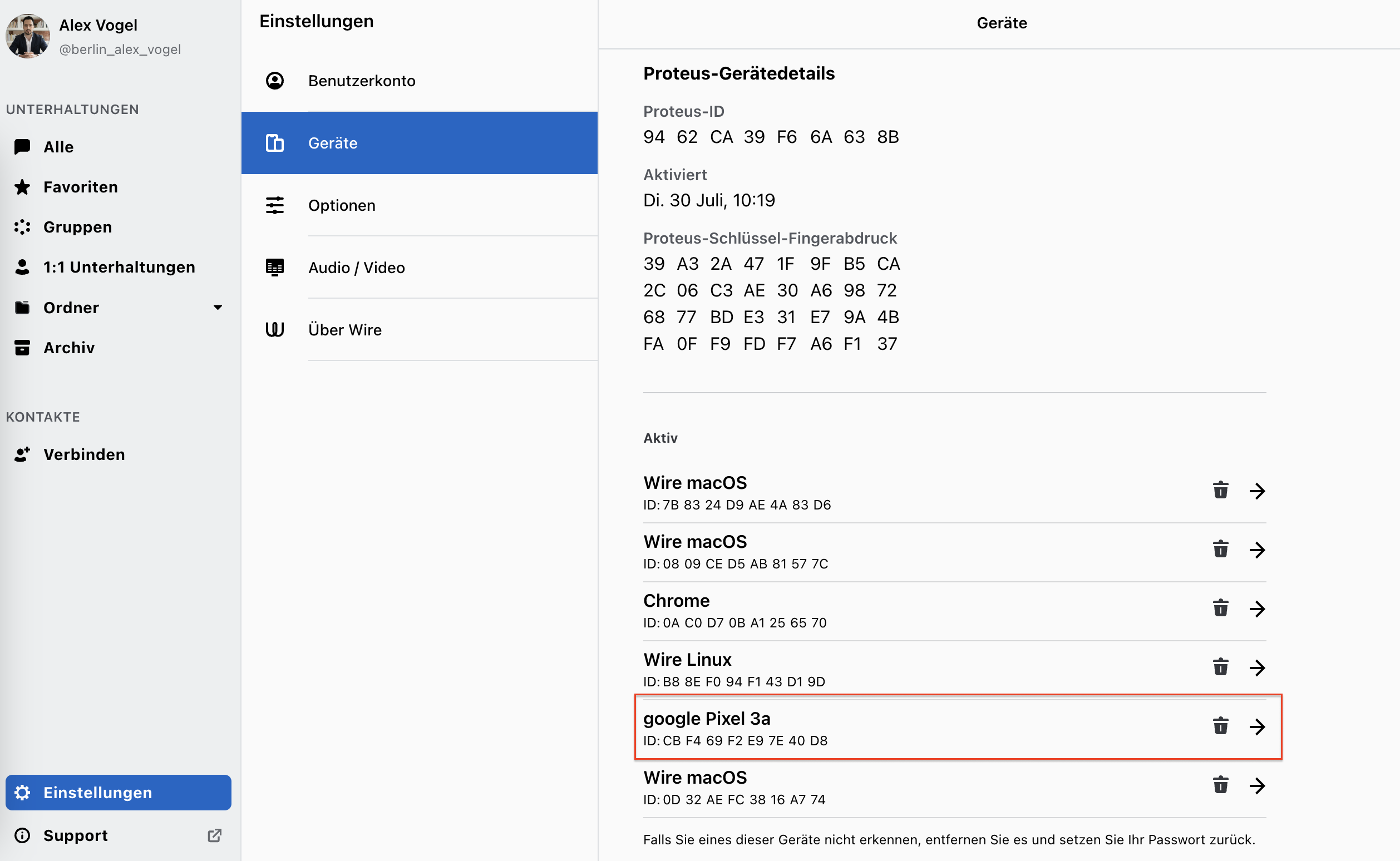Delete Wire macOS device ID 7B 83
Screen dimensions: 1400x861
tap(1220, 491)
